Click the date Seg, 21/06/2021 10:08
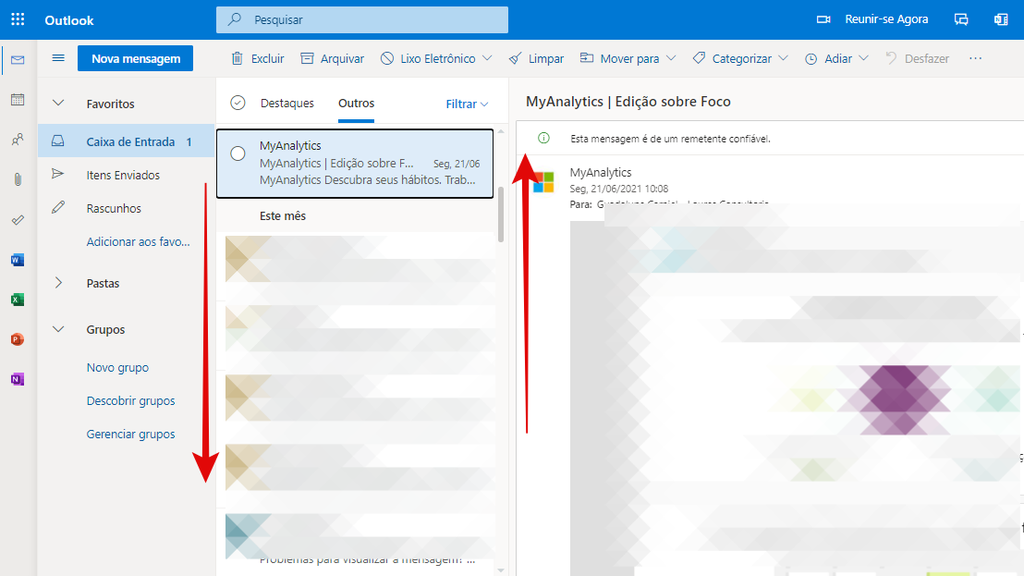 point(618,189)
